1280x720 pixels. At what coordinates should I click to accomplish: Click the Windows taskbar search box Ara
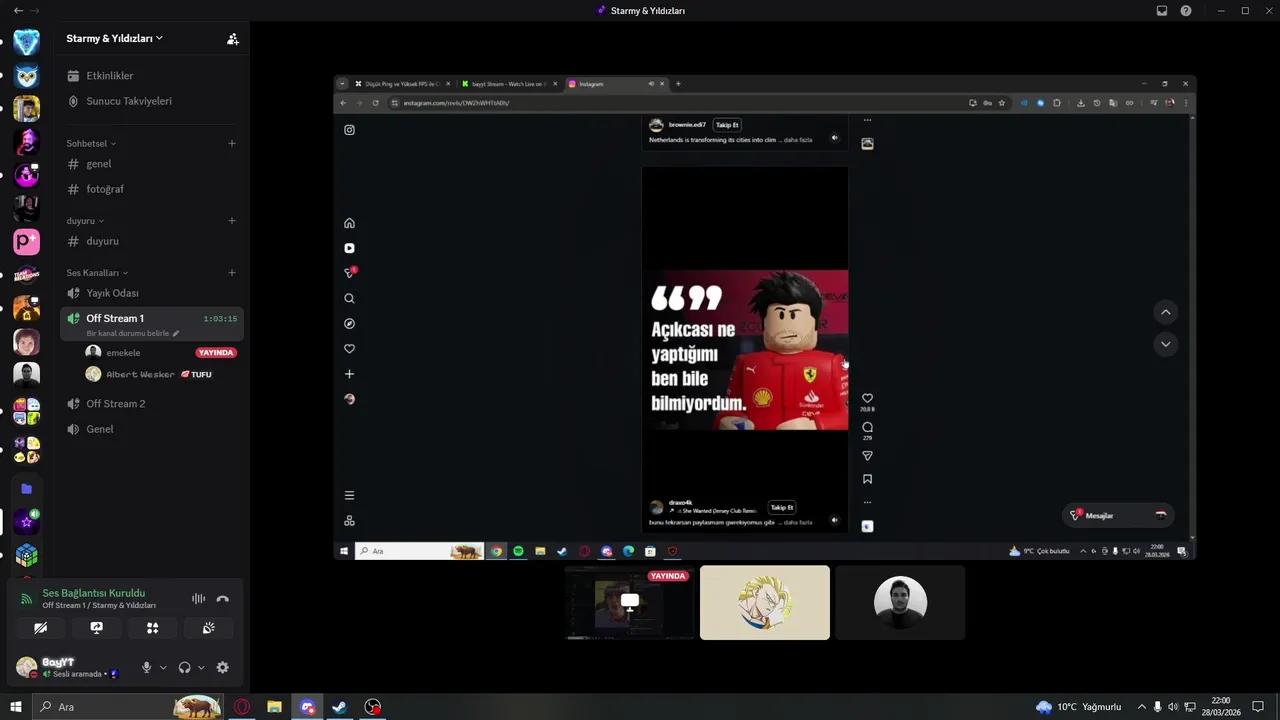point(127,707)
